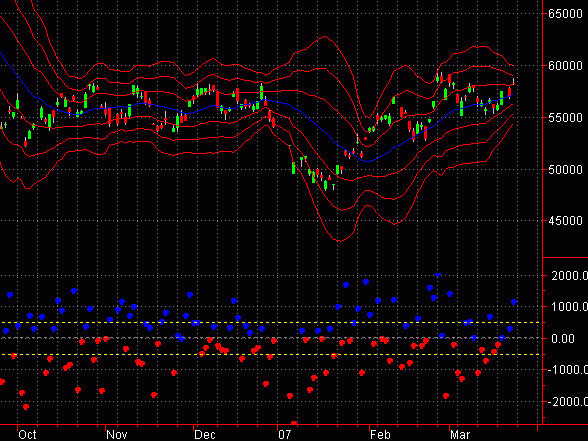Click the topmost blue dot in the indicator panel

438,275
